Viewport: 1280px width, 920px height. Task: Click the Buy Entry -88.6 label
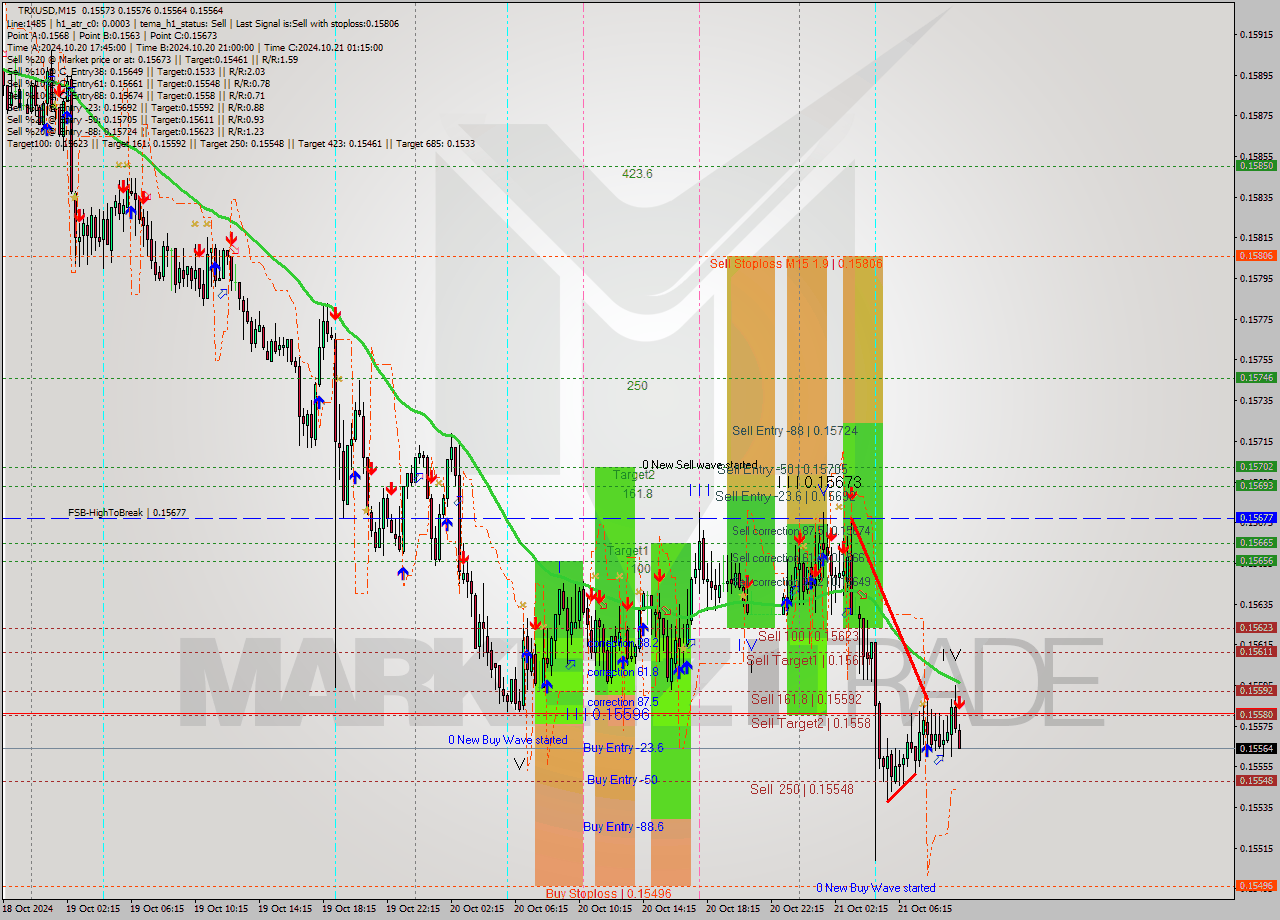click(x=623, y=827)
